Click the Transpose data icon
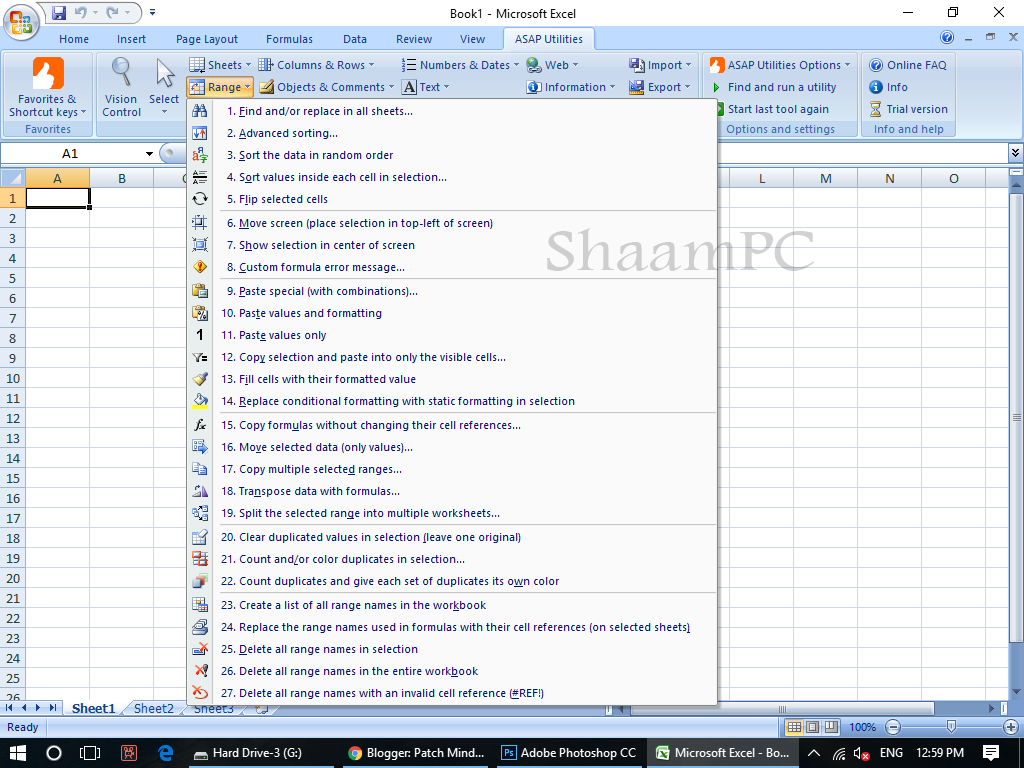 tap(200, 491)
